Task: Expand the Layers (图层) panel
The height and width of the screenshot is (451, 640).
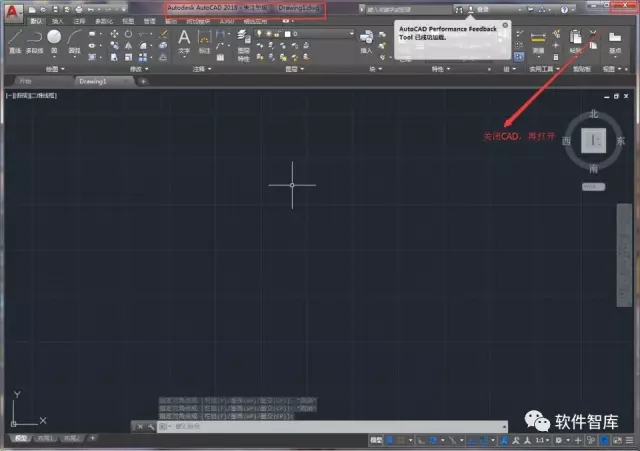Action: [294, 69]
